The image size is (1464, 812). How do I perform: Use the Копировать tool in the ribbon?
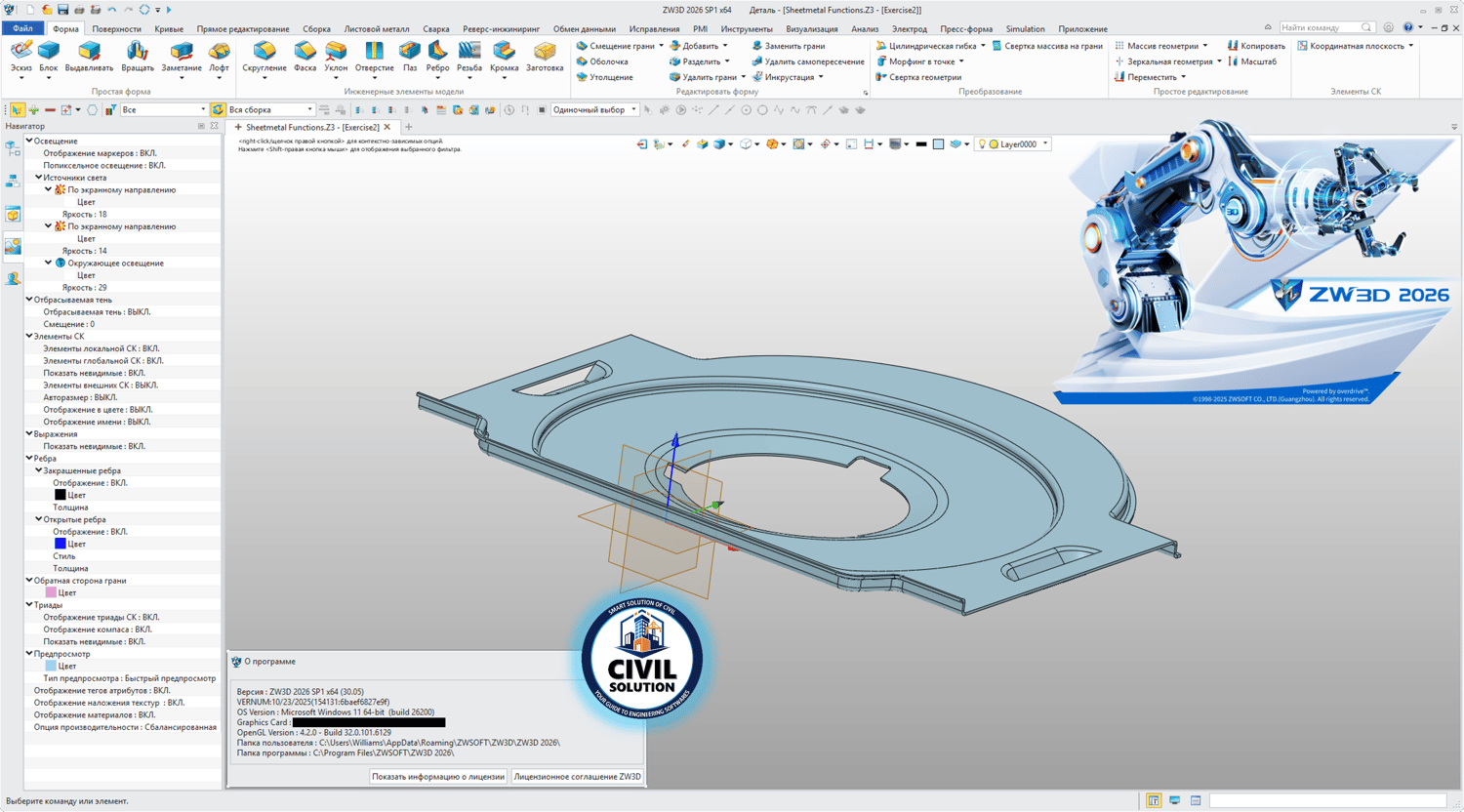1256,46
